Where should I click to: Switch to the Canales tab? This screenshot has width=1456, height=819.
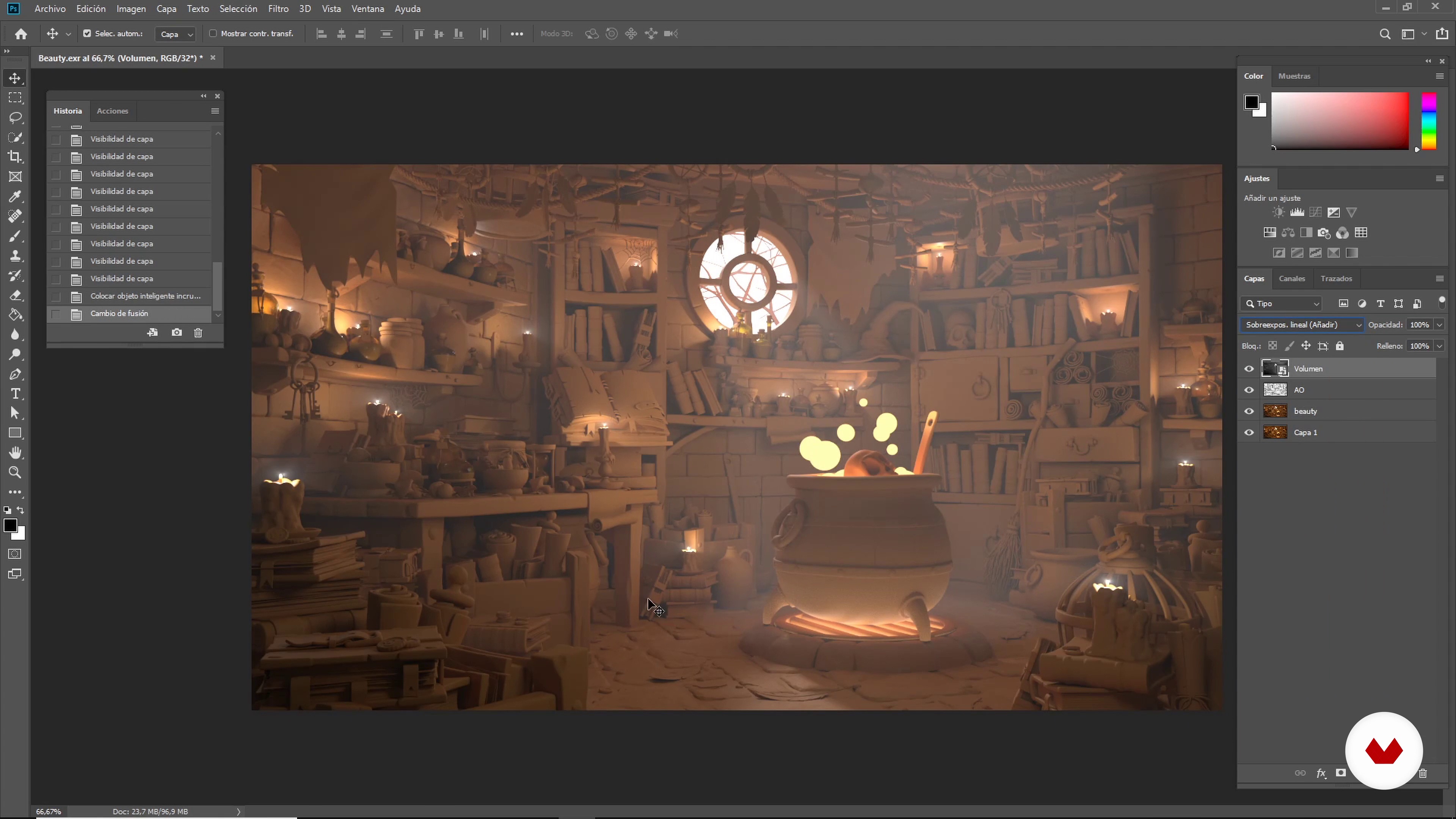click(x=1292, y=279)
